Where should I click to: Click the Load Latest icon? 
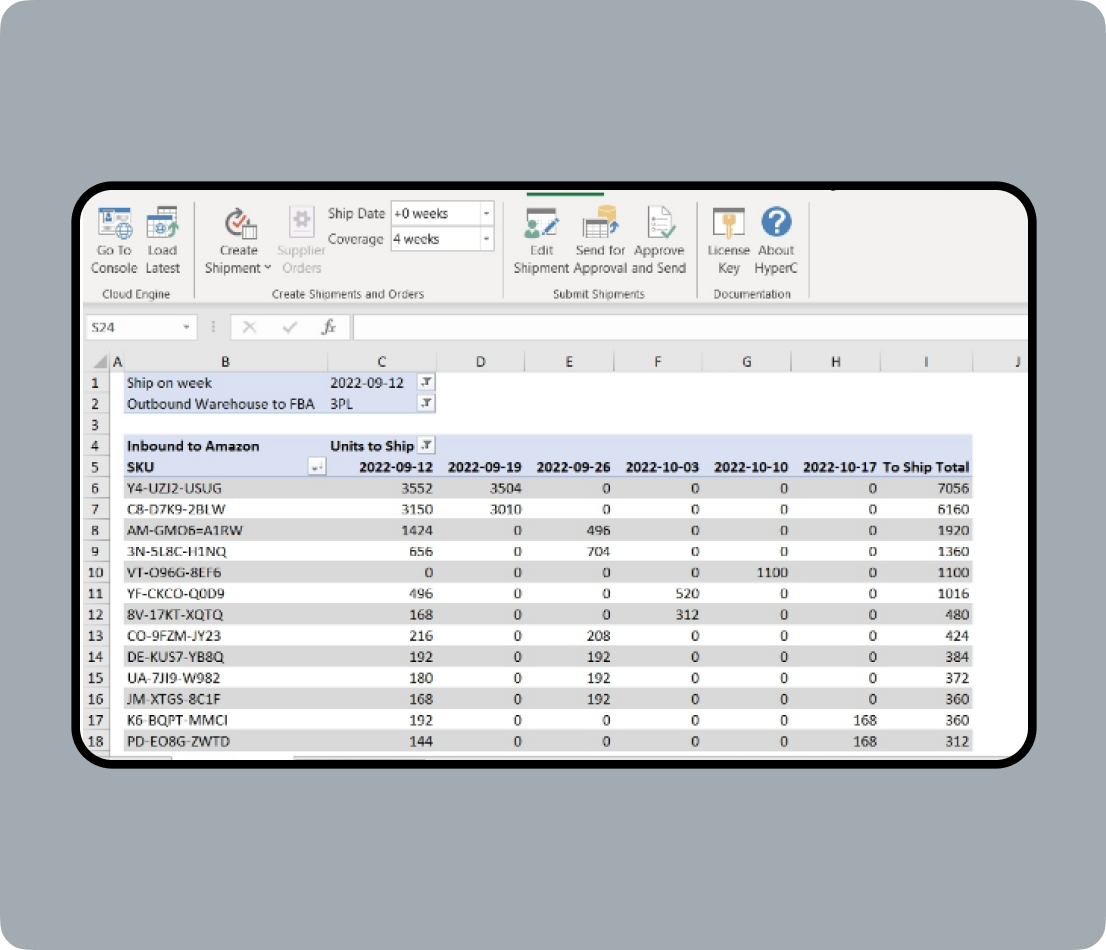pyautogui.click(x=162, y=225)
